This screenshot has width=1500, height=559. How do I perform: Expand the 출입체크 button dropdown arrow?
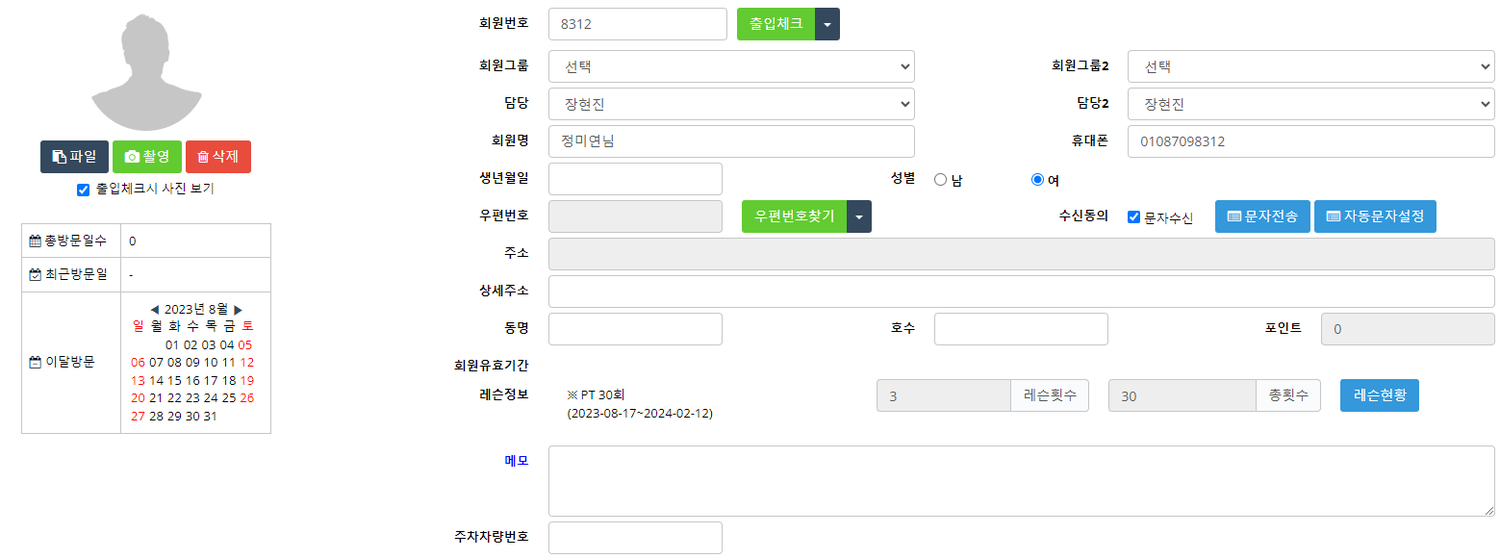(827, 24)
